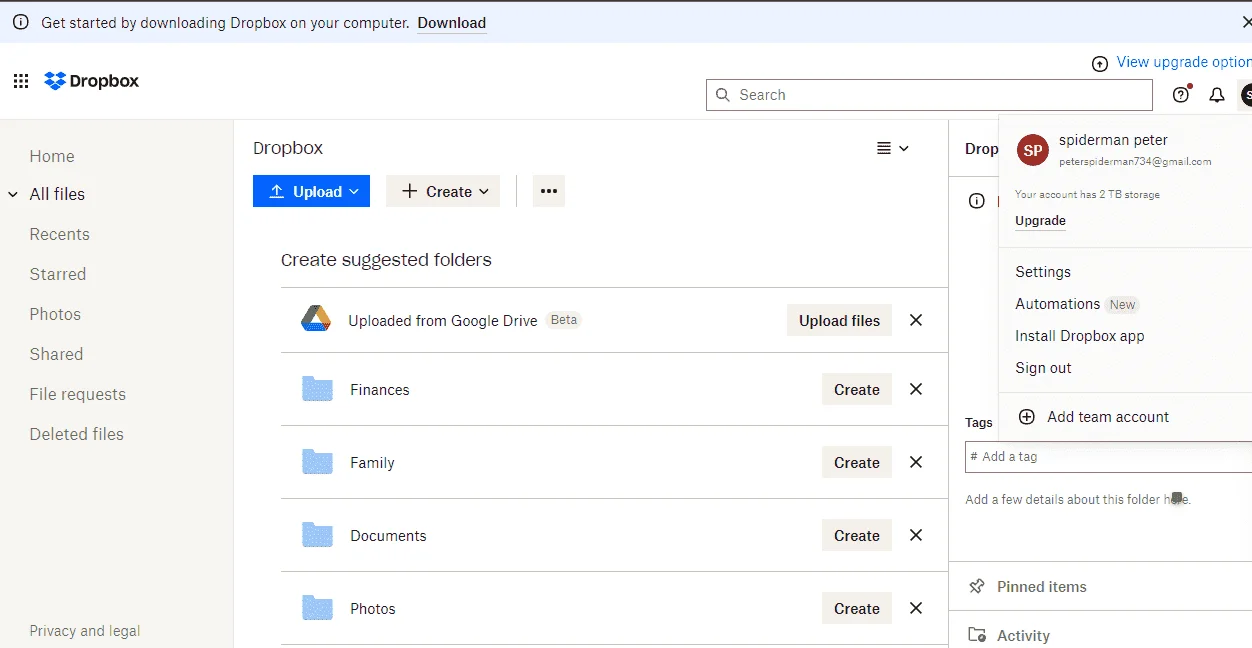Click the SP profile avatar in the menu

[1033, 150]
